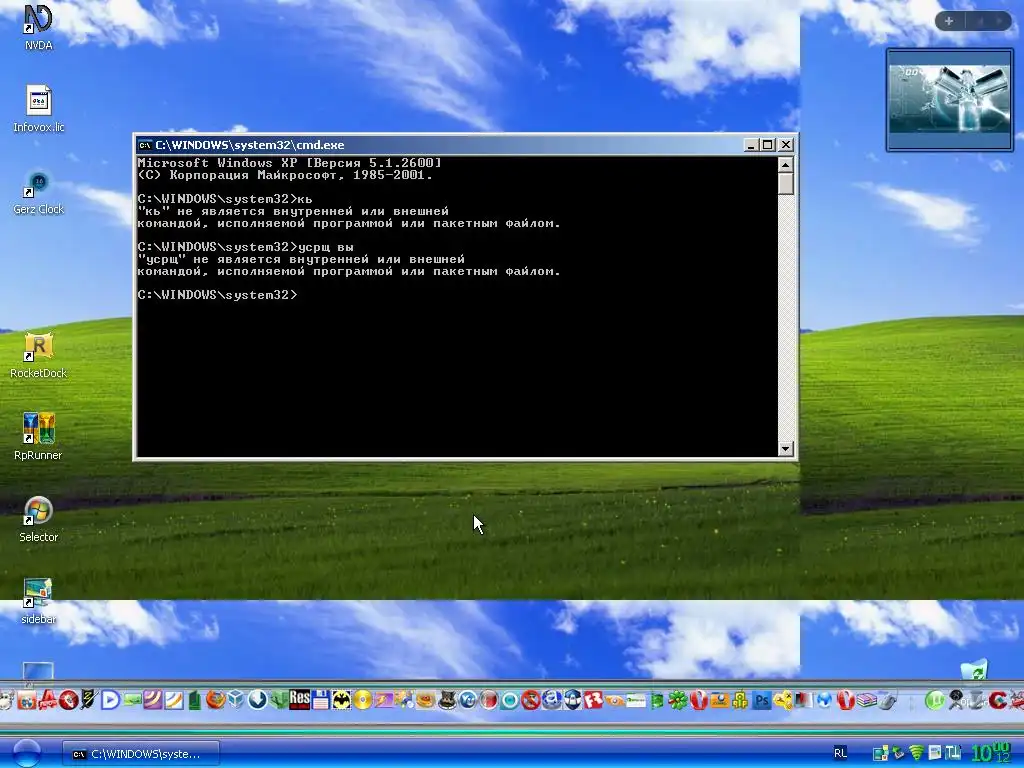Open The Bat! bat icon in the dock
The height and width of the screenshot is (768, 1024).
click(x=342, y=700)
